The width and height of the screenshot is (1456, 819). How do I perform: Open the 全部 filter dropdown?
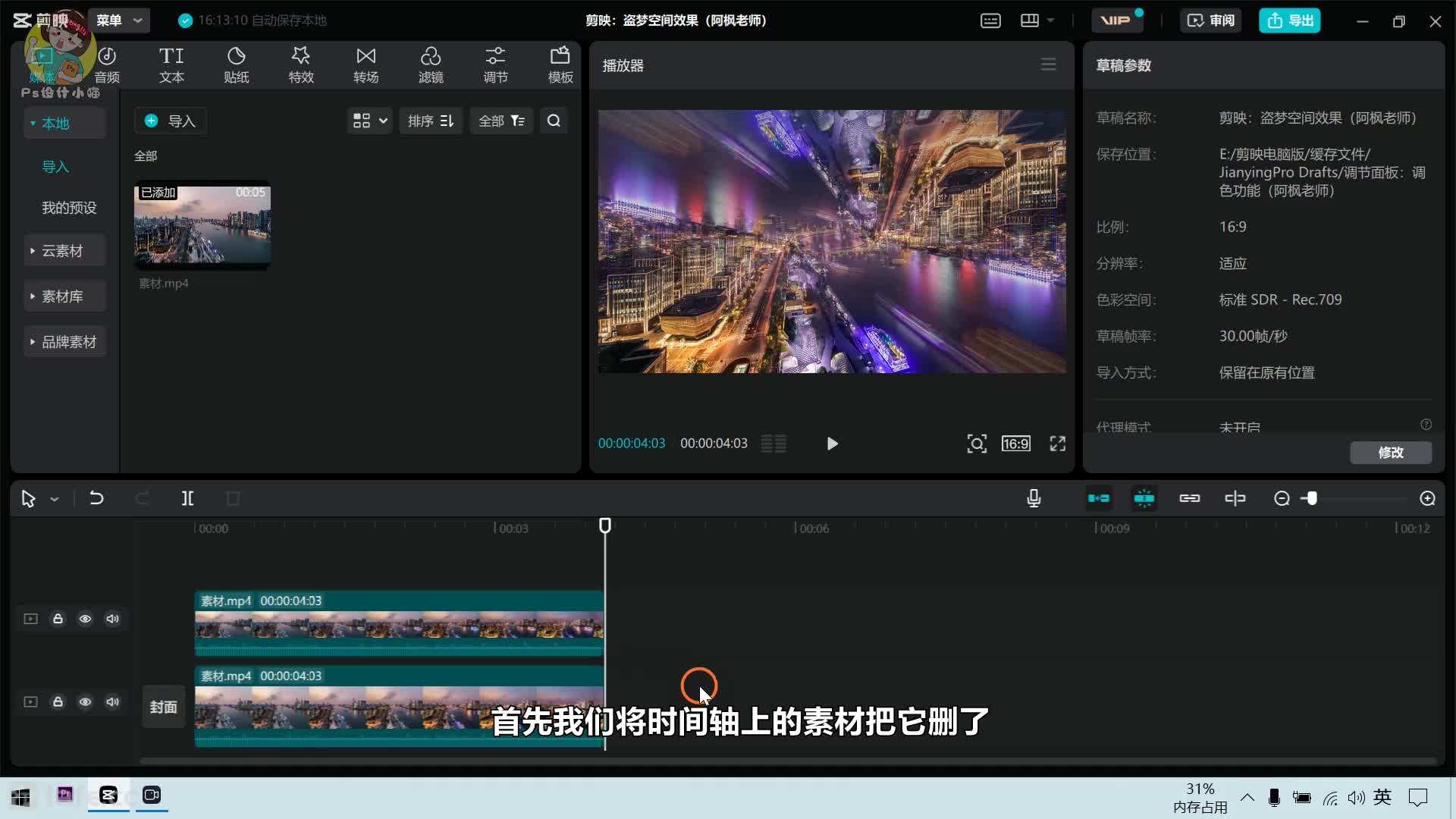point(501,121)
